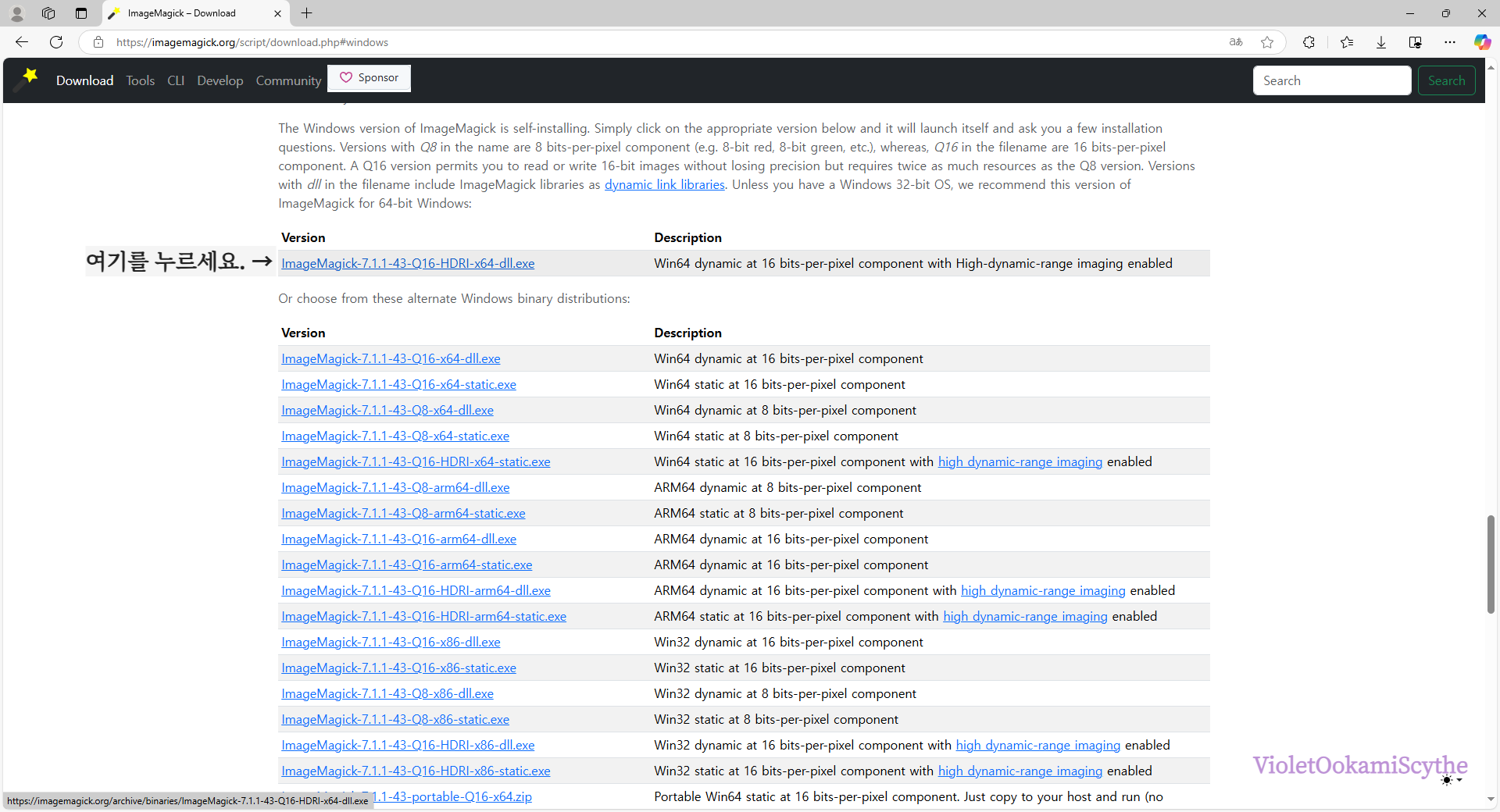Add page to favorites star icon
The image size is (1500, 812).
[1267, 42]
